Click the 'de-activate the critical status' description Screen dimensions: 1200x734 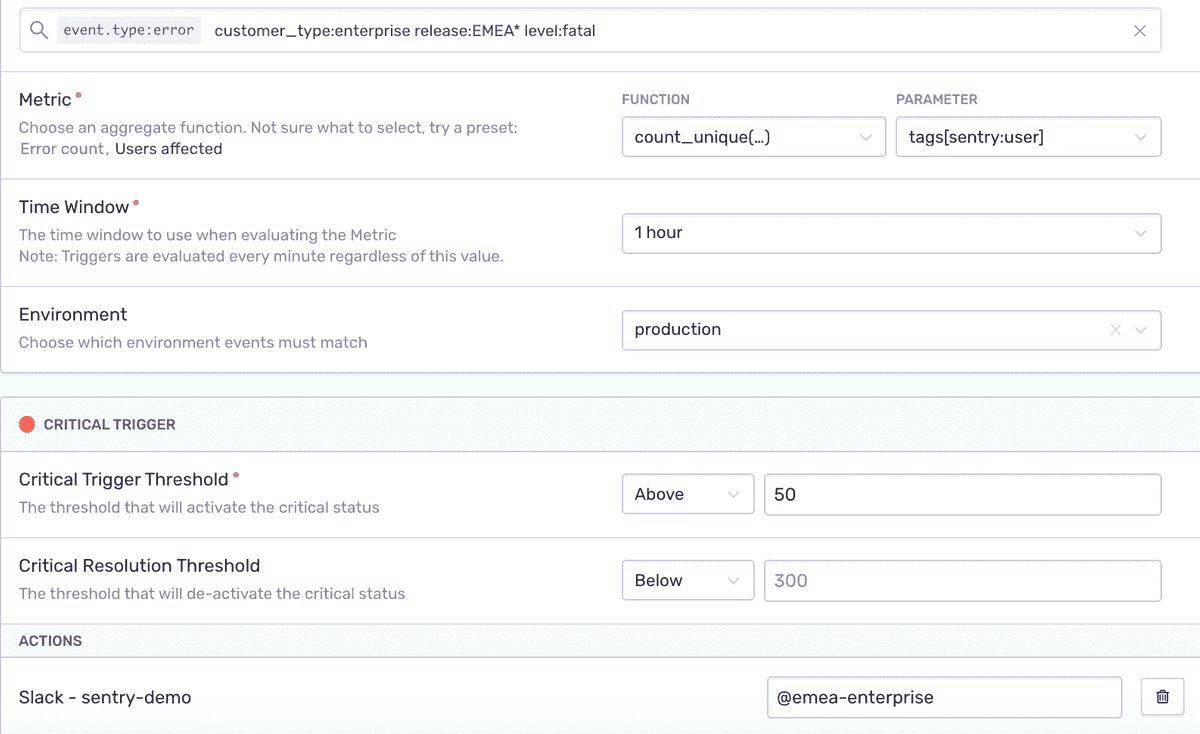tap(212, 593)
